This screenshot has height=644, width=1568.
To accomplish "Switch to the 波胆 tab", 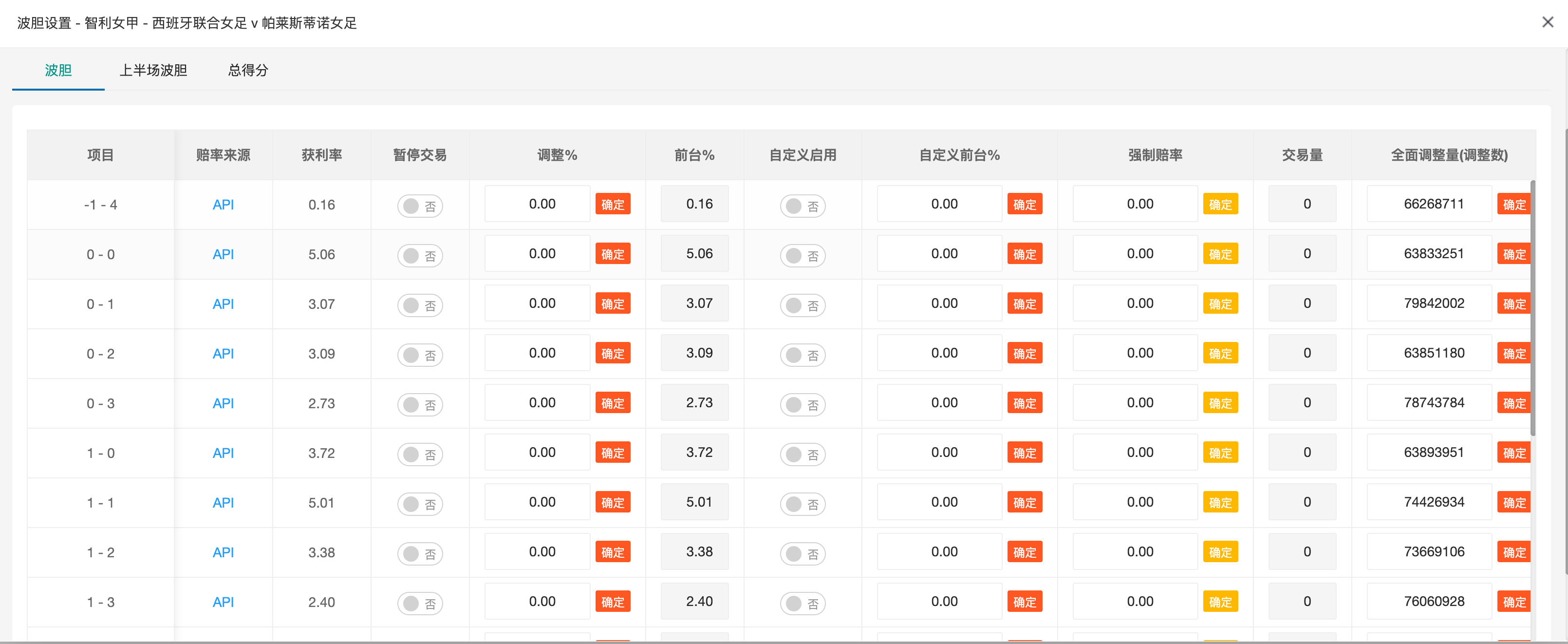I will point(58,70).
